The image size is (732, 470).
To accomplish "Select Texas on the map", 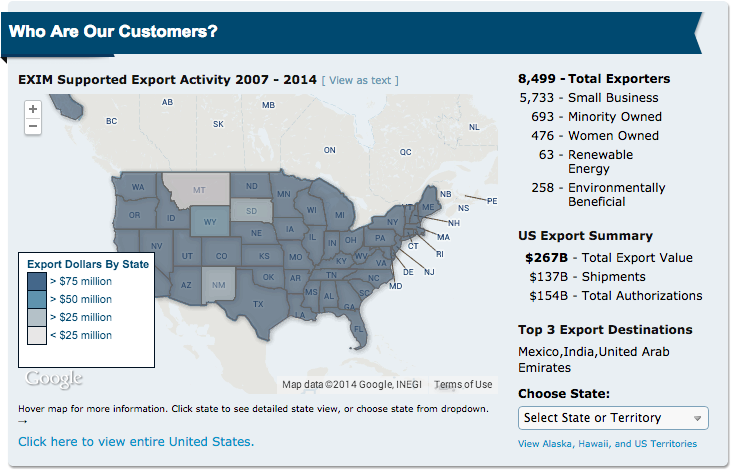I will tap(258, 303).
